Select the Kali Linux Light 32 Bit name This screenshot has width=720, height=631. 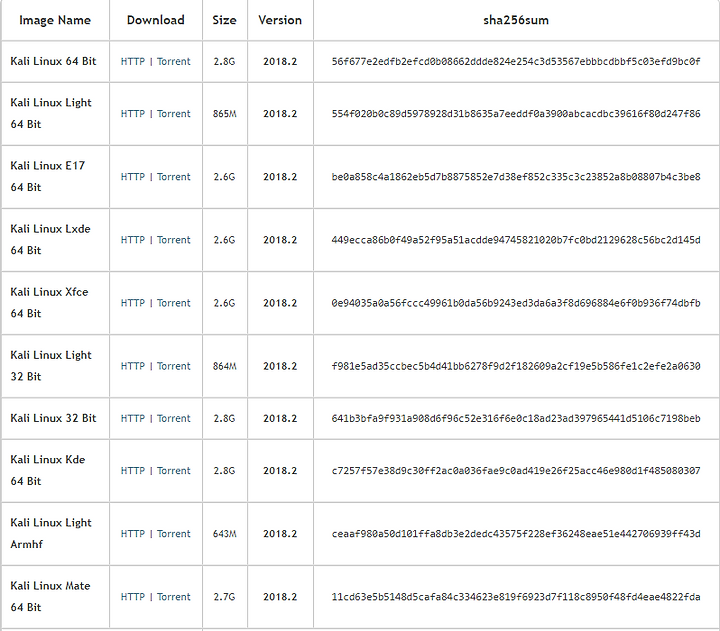(51, 366)
